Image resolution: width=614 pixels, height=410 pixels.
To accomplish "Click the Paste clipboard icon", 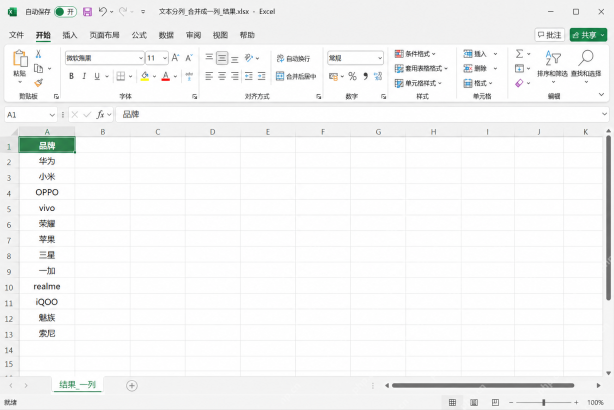I will (x=20, y=59).
